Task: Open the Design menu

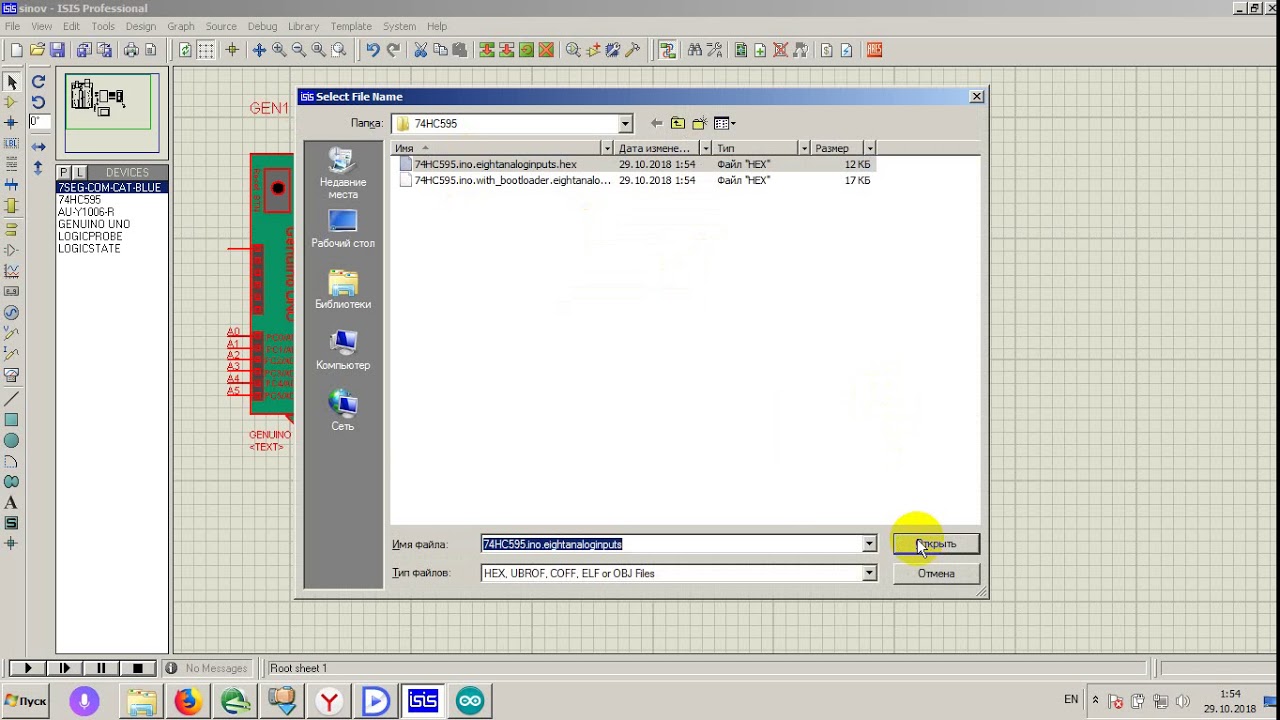Action: pos(140,26)
